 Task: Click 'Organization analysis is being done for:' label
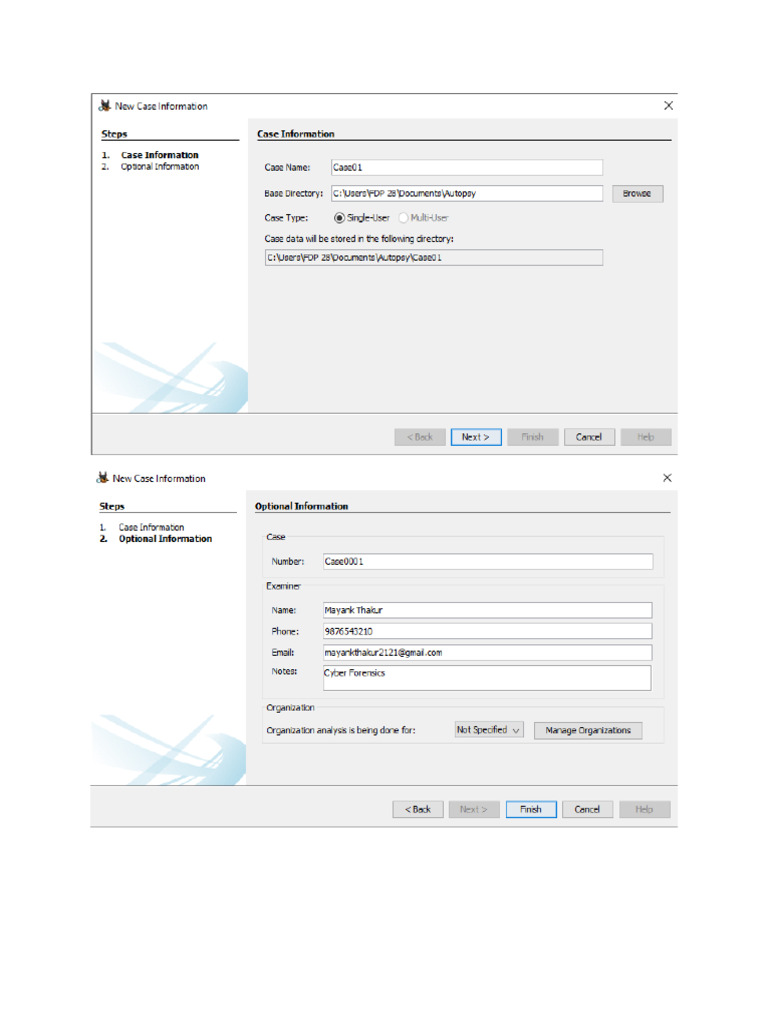341,730
